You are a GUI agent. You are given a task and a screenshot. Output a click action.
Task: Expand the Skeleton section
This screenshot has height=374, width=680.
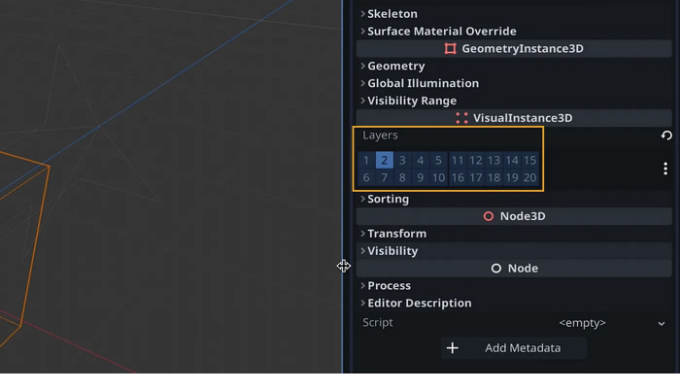(514, 14)
